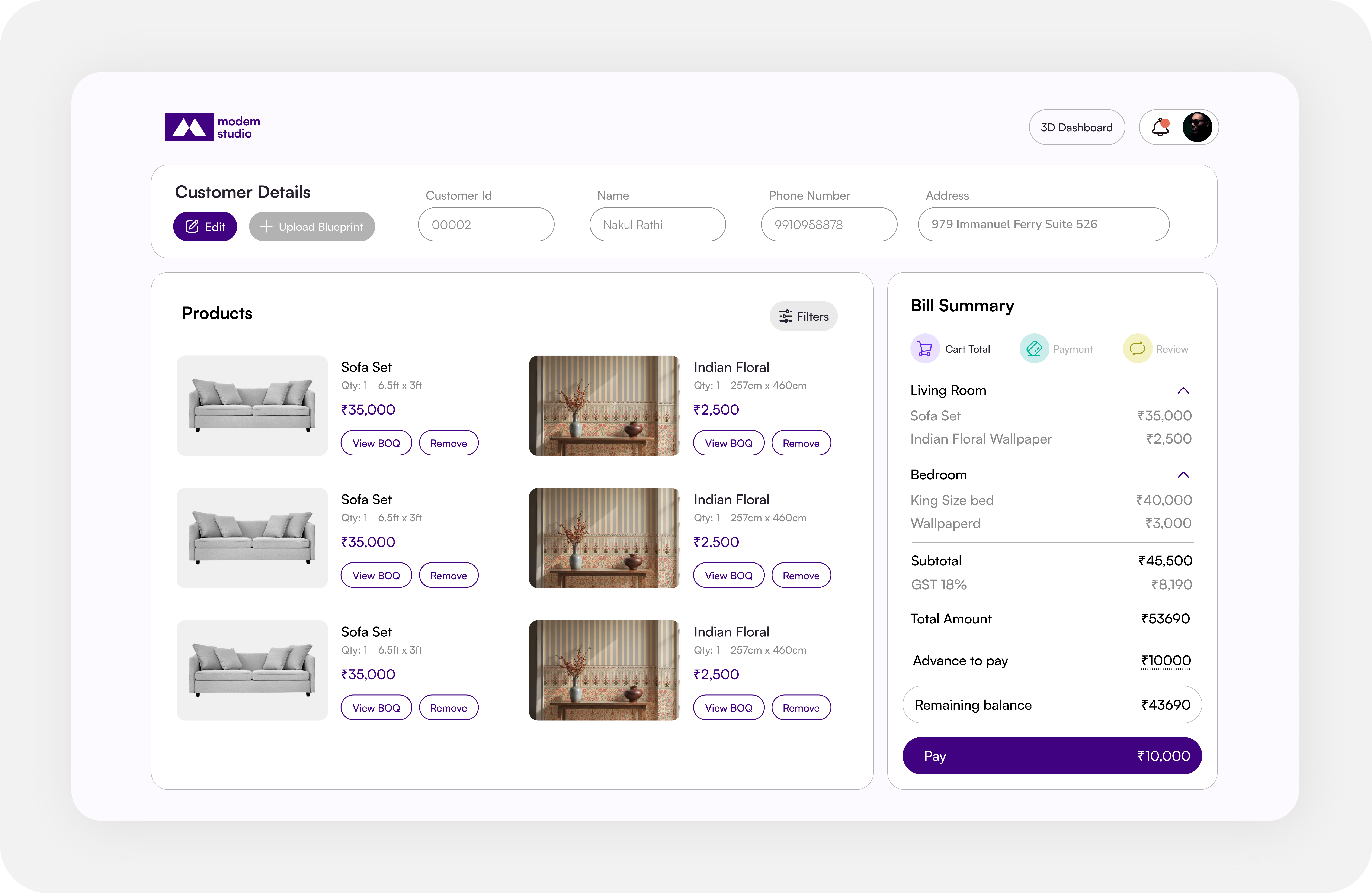Click the ₹45,500 subtotal value
Image resolution: width=1372 pixels, height=893 pixels.
(1165, 561)
